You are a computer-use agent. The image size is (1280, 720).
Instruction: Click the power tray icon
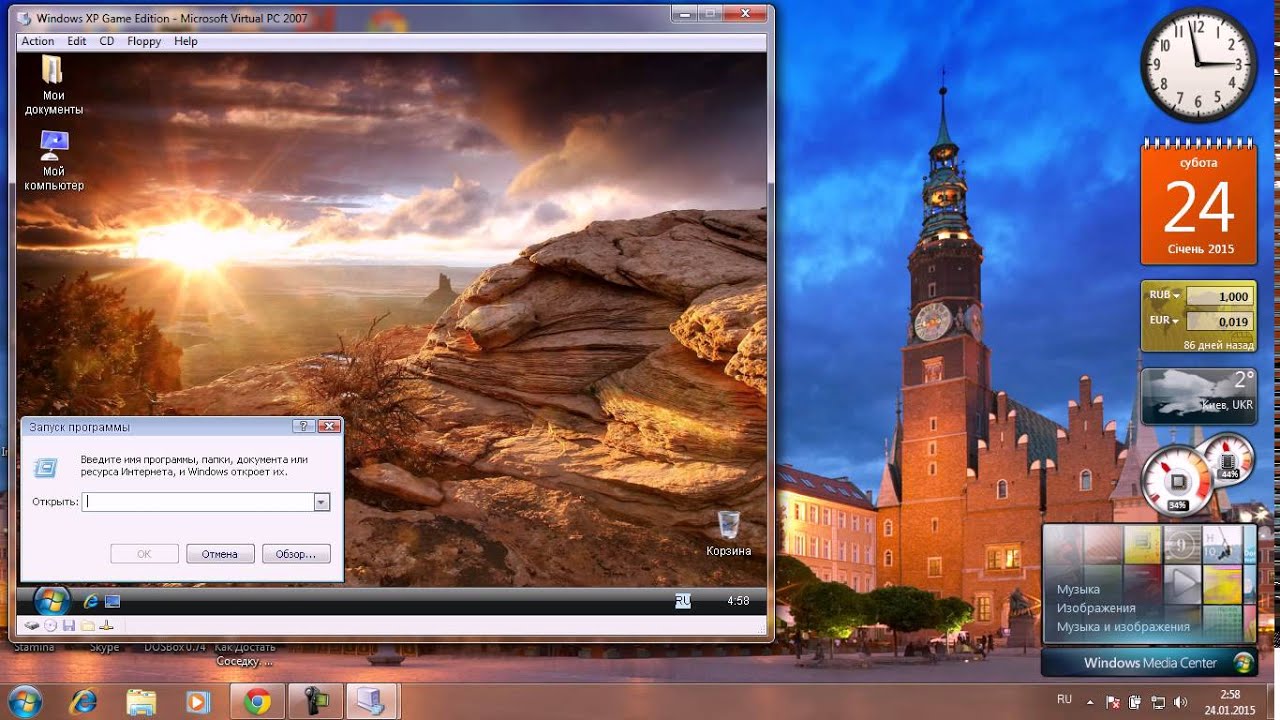click(x=1135, y=701)
